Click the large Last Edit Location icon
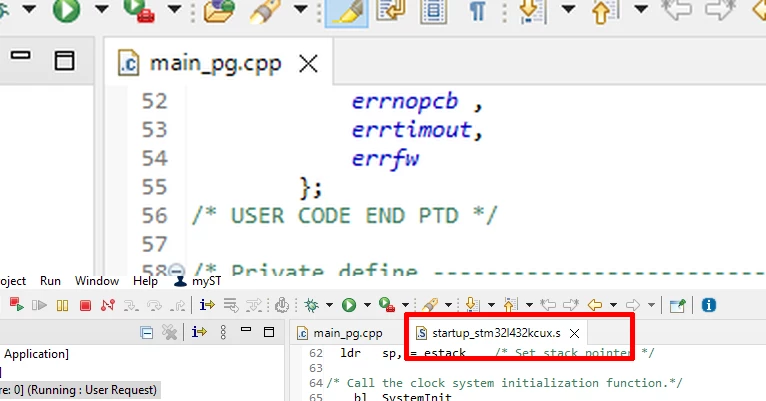The width and height of the screenshot is (766, 401). pos(676,10)
